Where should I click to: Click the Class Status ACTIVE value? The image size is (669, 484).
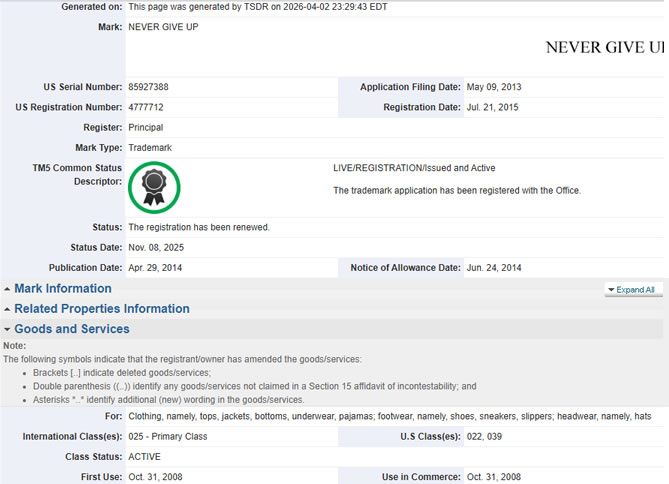147,457
